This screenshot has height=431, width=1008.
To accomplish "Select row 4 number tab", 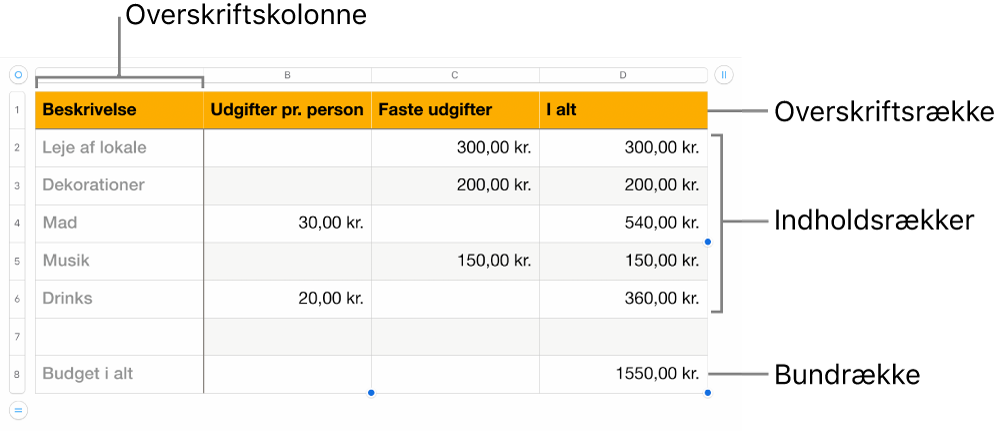I will pos(18,223).
